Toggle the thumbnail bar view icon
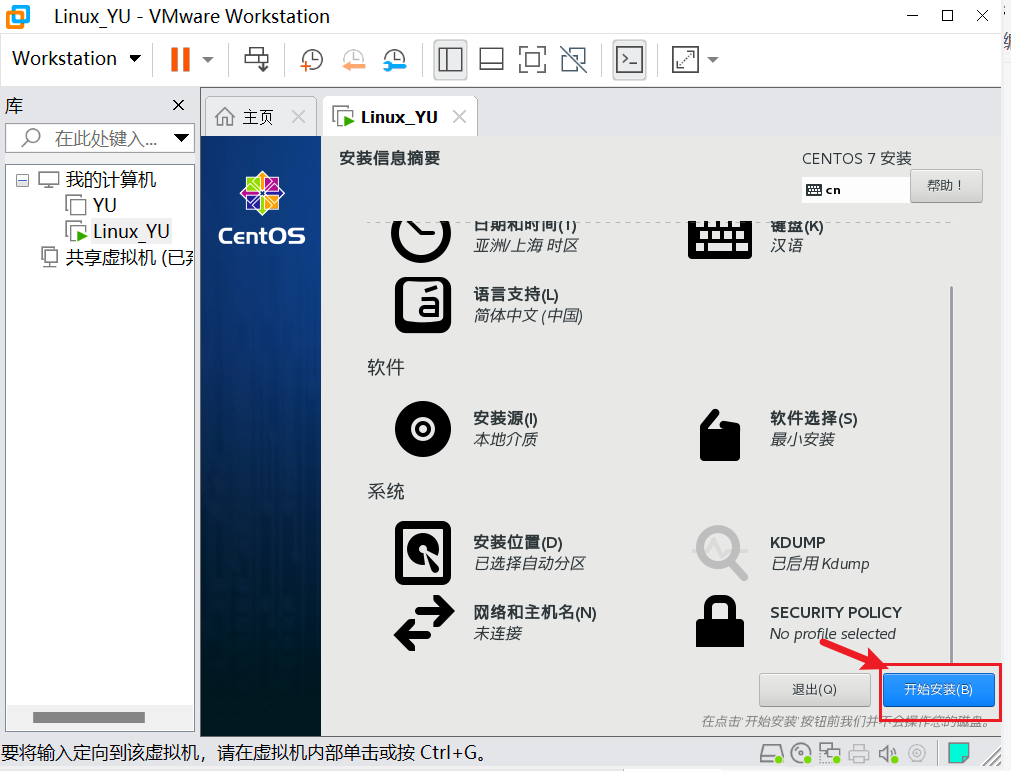1011x771 pixels. 491,59
